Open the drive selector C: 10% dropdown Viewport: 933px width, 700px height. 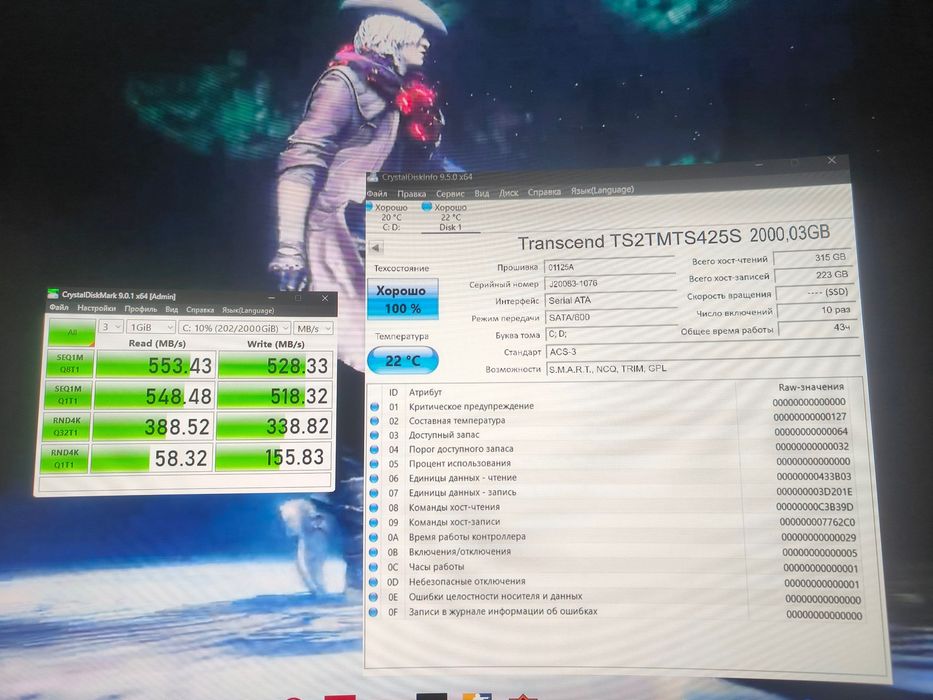[234, 328]
